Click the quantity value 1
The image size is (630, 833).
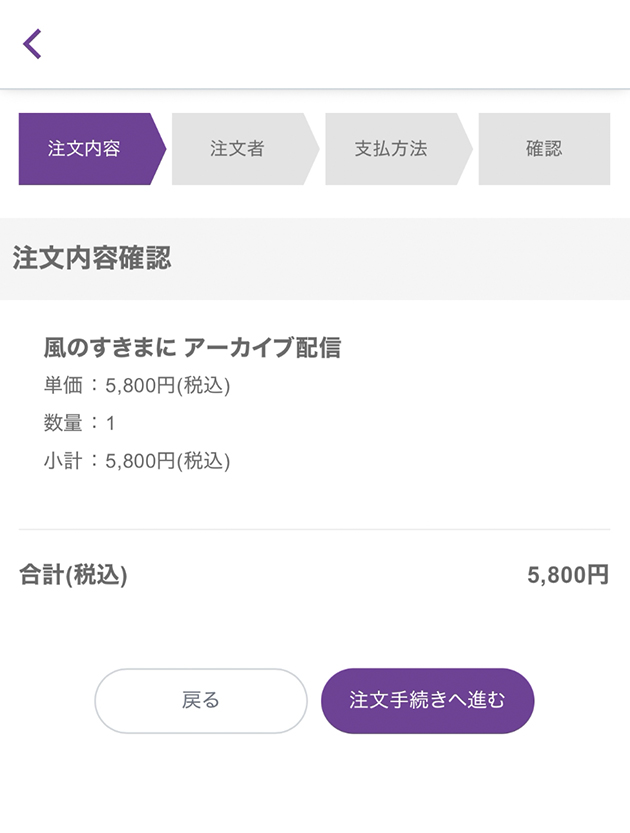coord(111,424)
